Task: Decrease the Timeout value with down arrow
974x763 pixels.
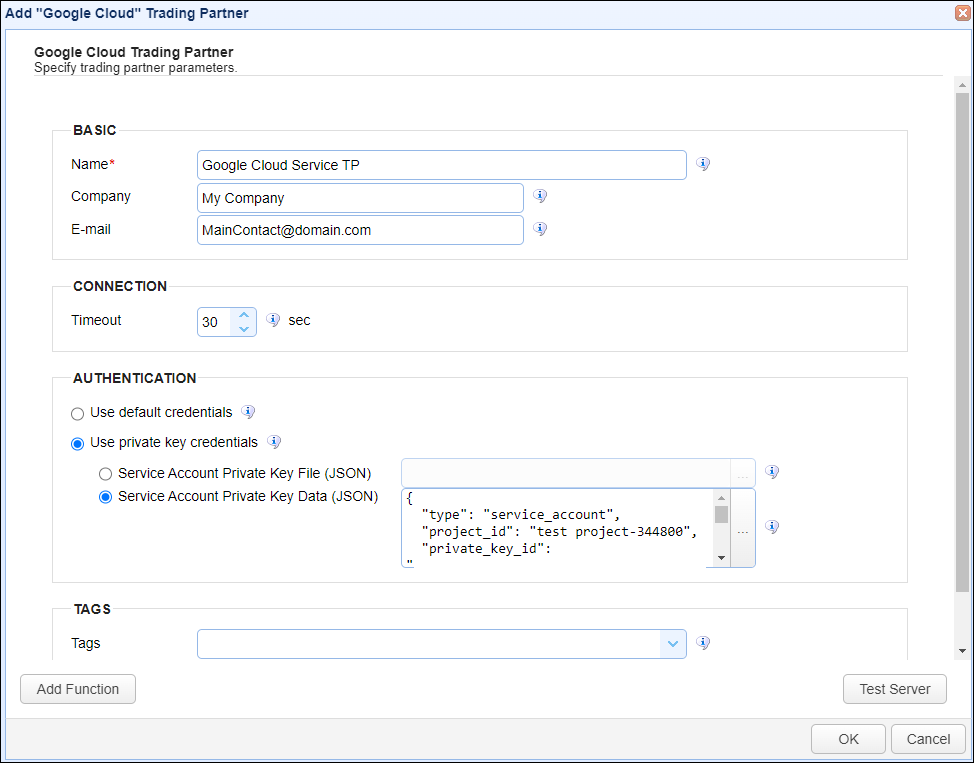Action: pos(244,329)
